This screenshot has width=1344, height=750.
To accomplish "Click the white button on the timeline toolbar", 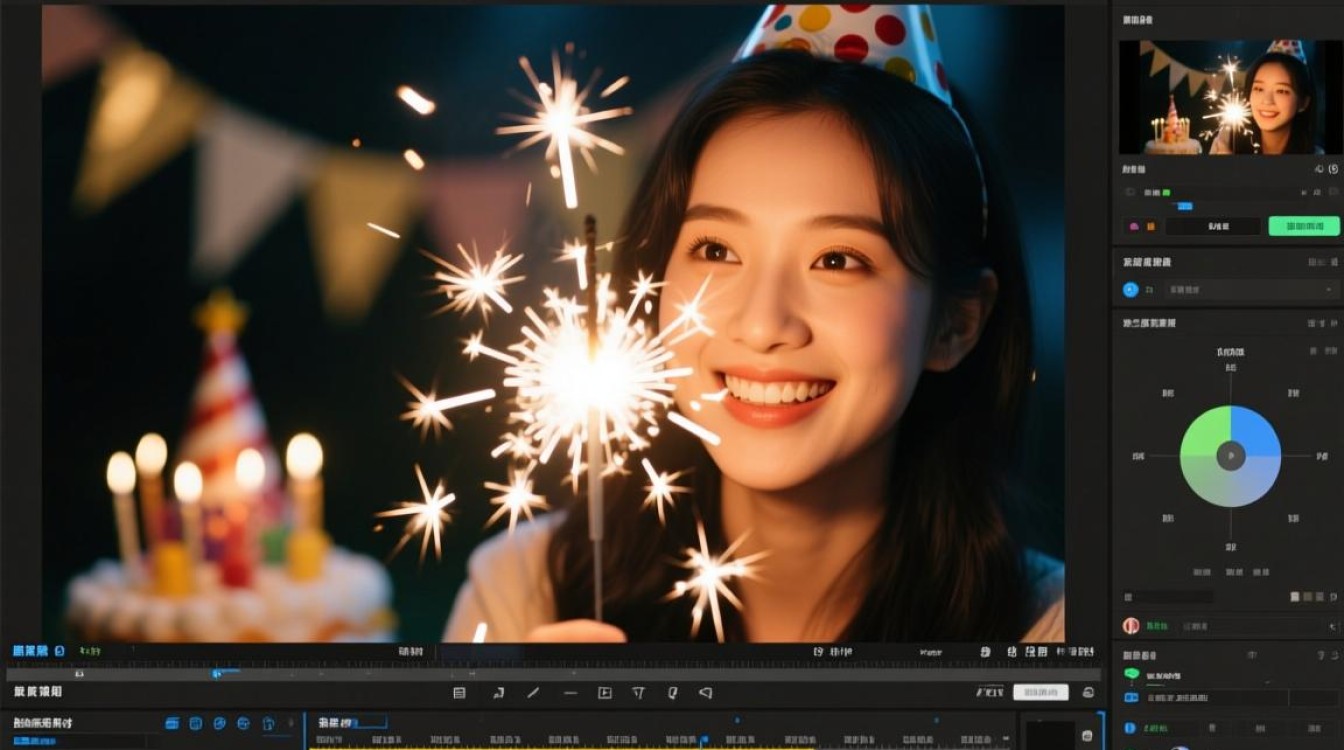I will click(x=1040, y=692).
